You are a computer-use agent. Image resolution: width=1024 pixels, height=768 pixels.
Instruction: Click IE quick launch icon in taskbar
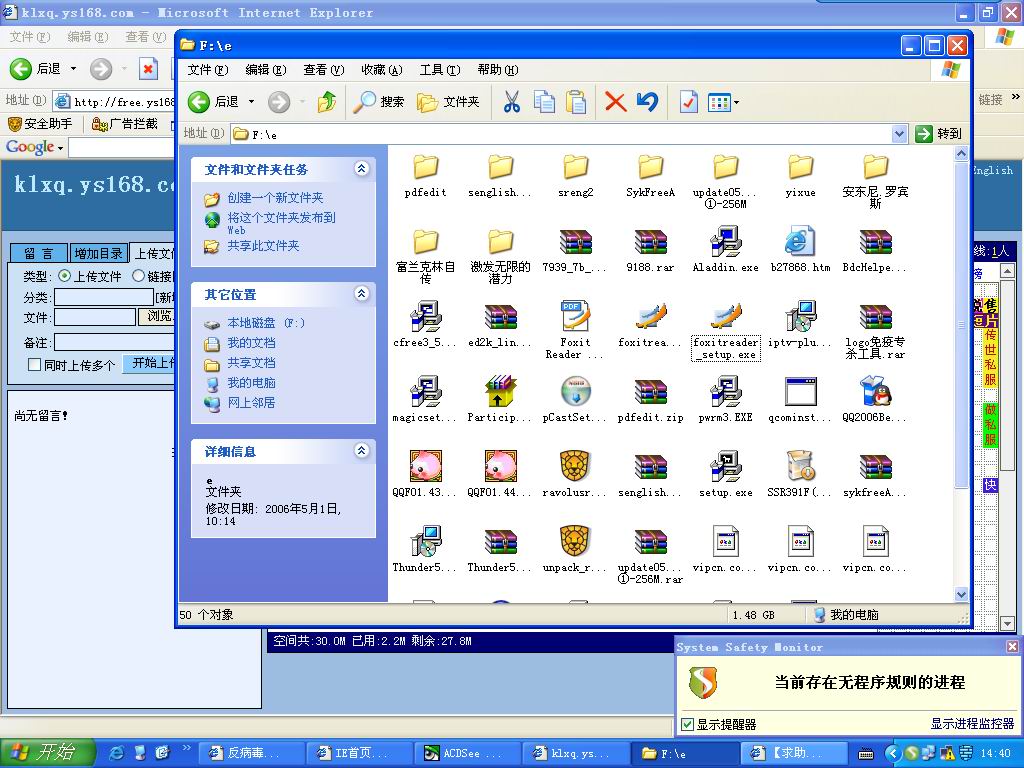pyautogui.click(x=116, y=753)
